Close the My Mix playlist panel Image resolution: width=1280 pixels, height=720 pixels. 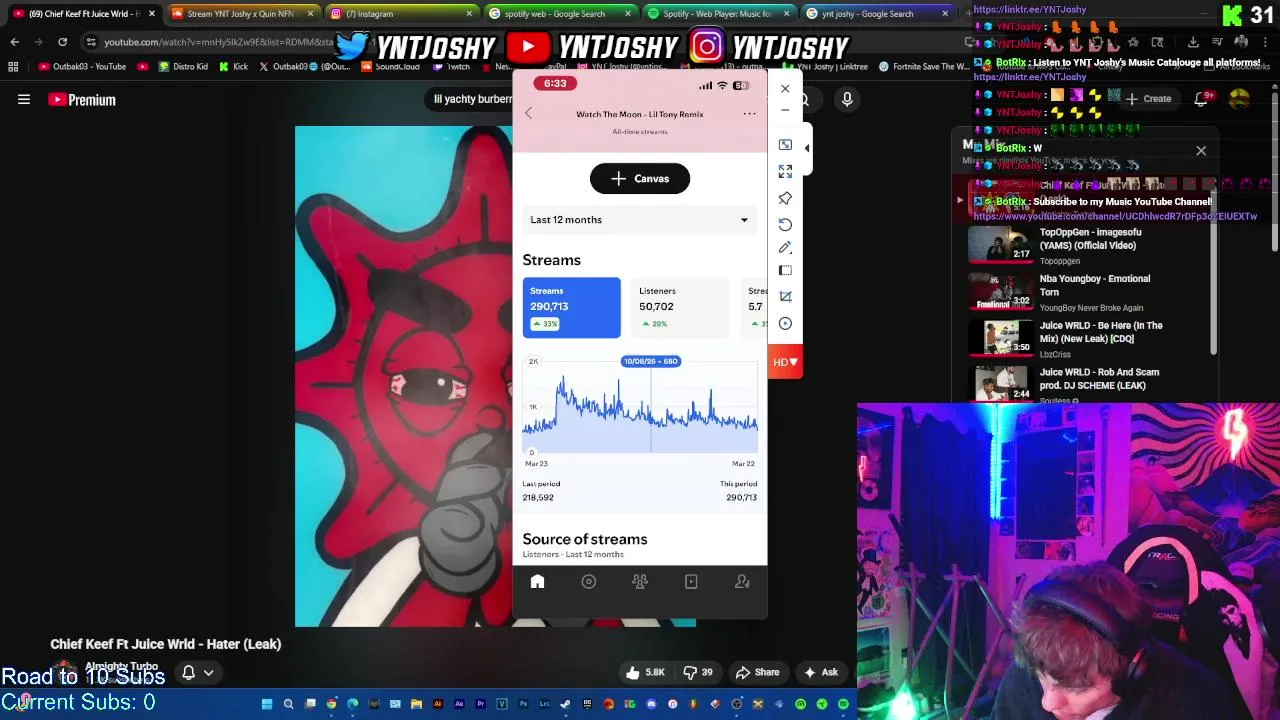pos(1201,151)
